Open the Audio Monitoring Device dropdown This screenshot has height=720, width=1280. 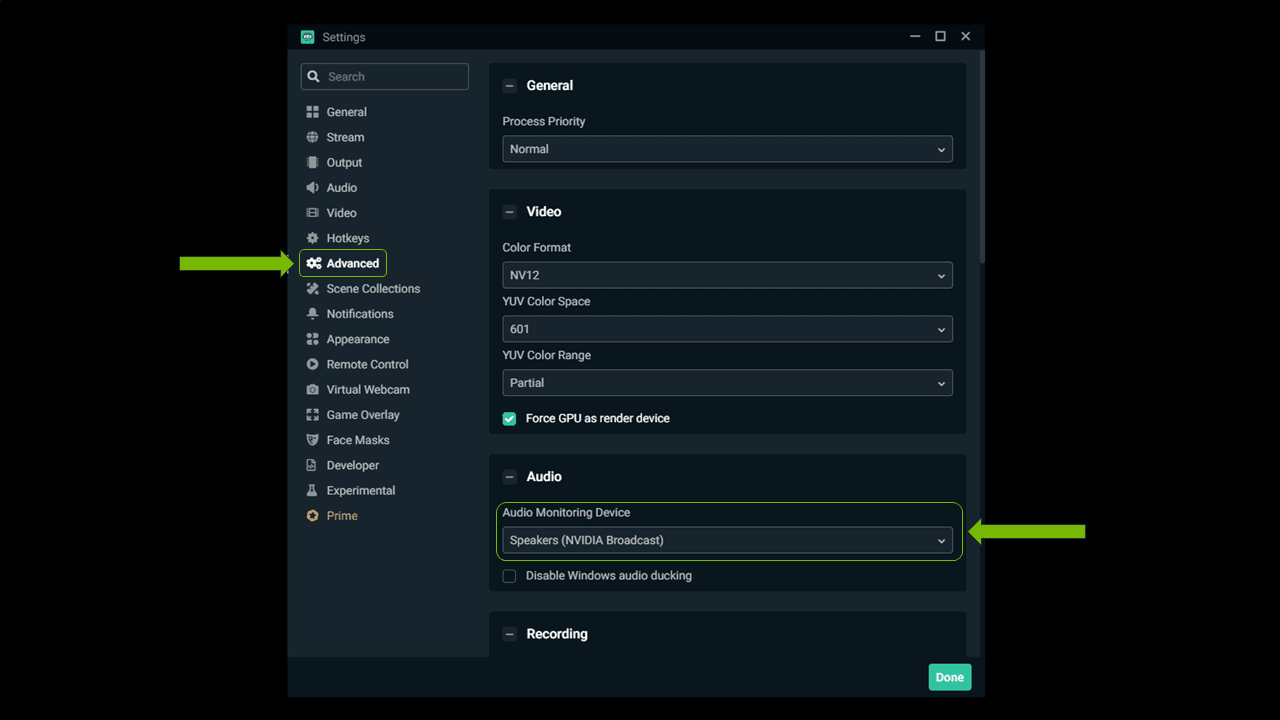click(x=727, y=540)
